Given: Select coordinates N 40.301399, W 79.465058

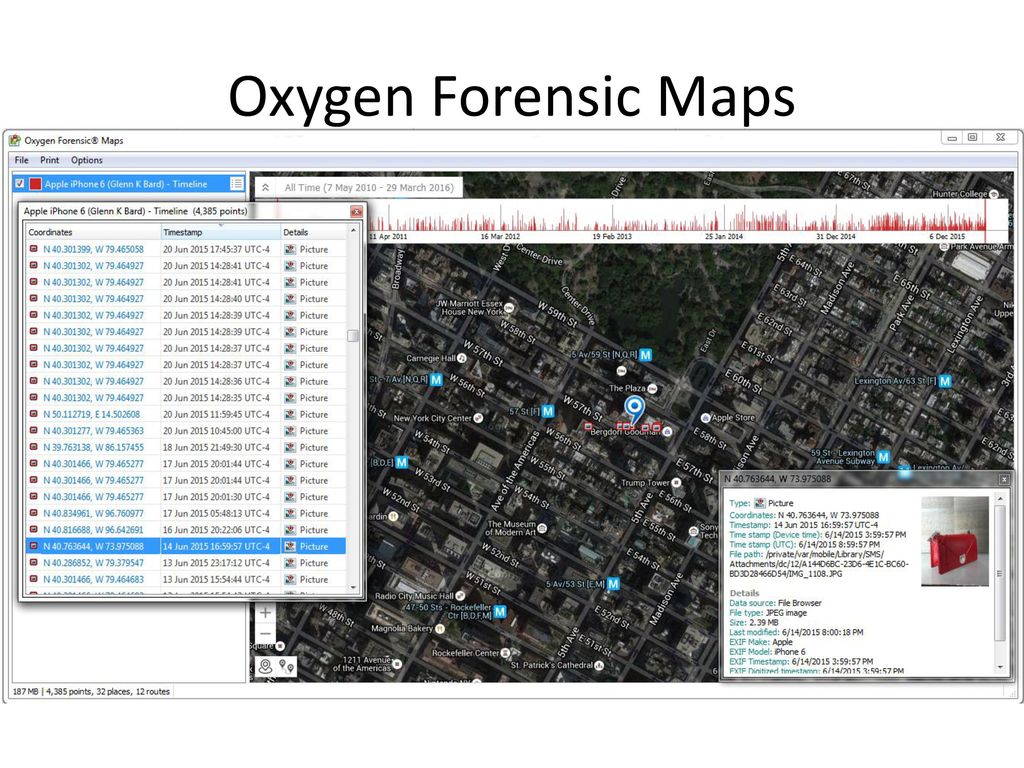Looking at the screenshot, I should pos(93,249).
